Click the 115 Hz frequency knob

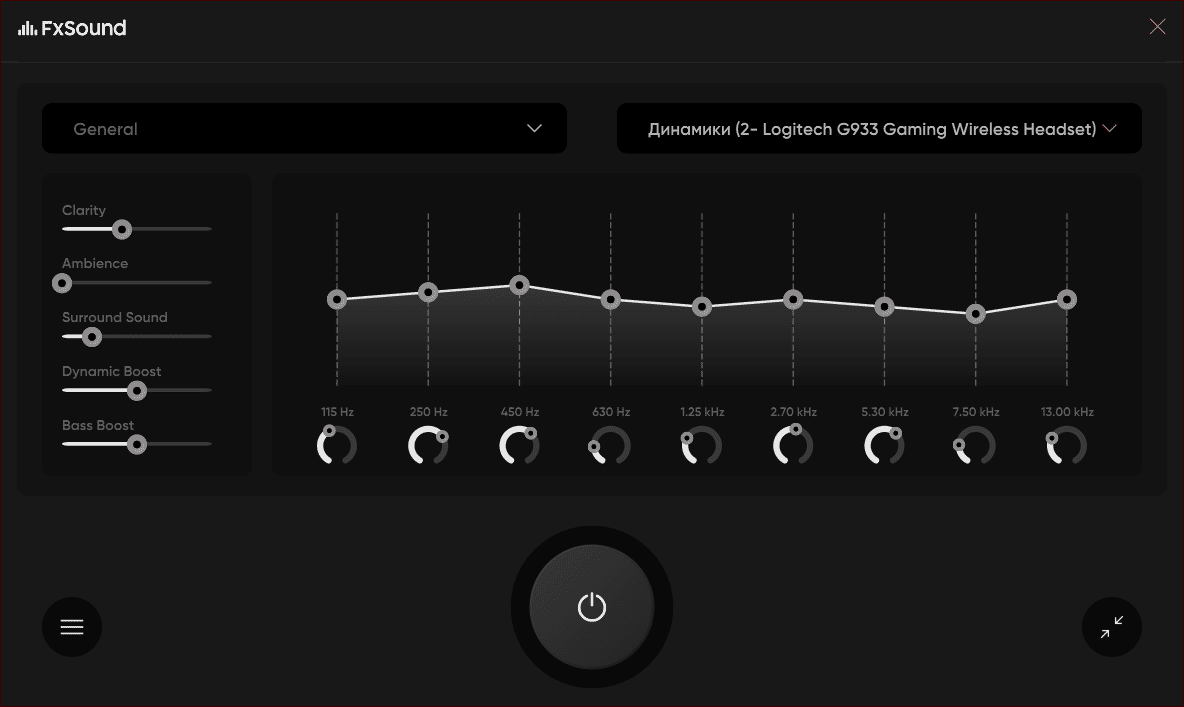[x=337, y=445]
